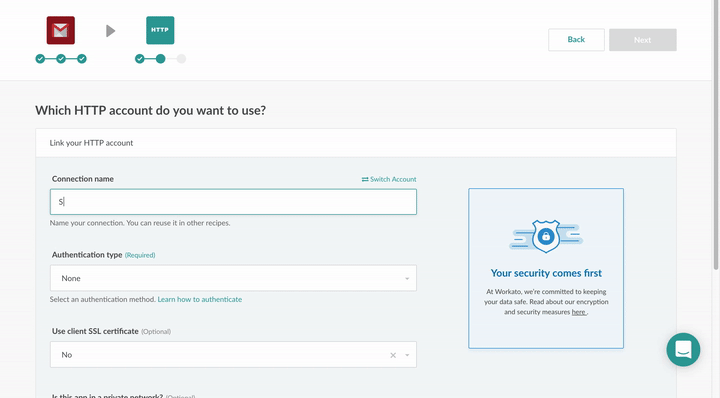
Task: Click the 'Link your HTTP account' header
Action: coord(91,143)
